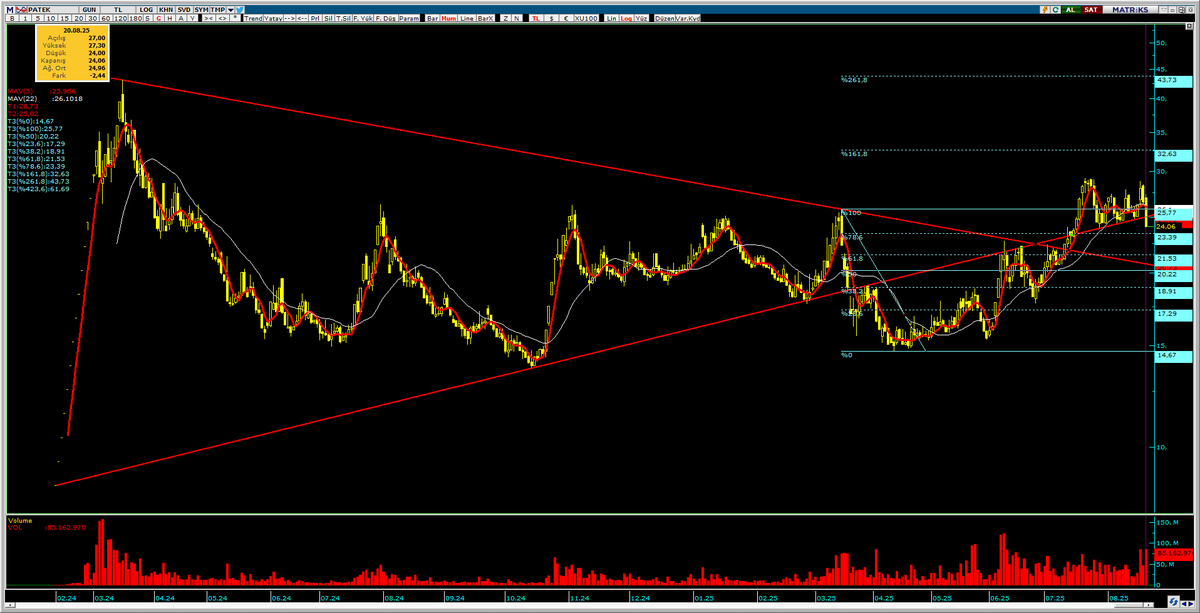Click the MAV(22) indicator label
This screenshot has height=613, width=1200.
coord(22,98)
